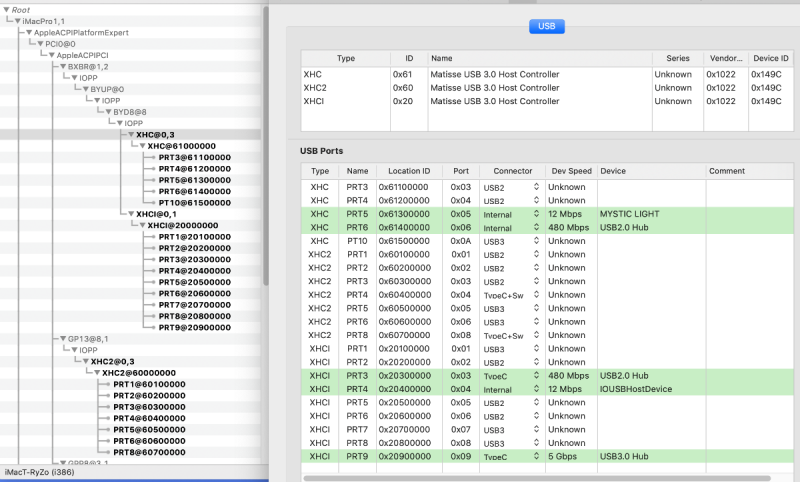Collapse the XHC2@0,3 tree node

[x=85, y=362]
